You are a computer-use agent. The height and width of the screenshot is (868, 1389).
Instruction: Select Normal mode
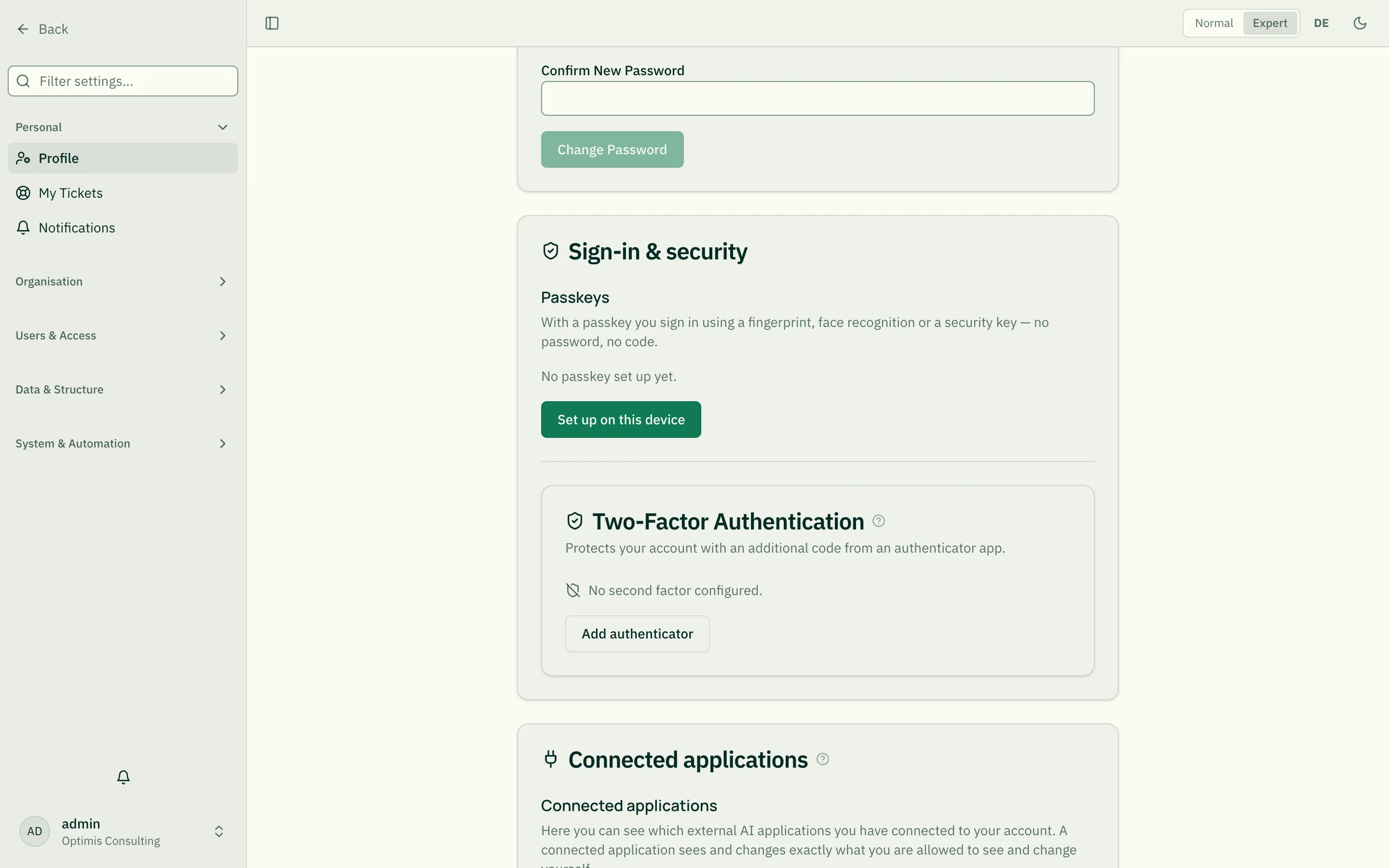pos(1214,24)
